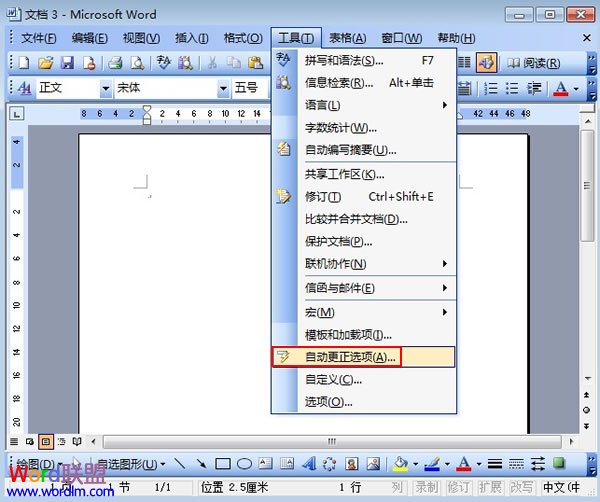Open 编辑(E) menu
Viewport: 600px width, 502px height.
coord(90,38)
